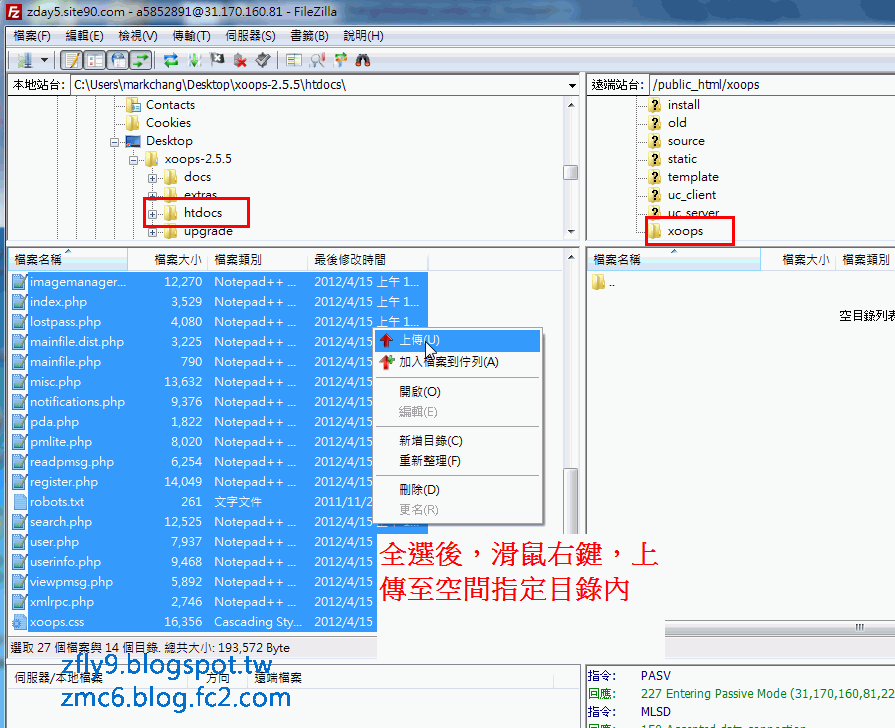Click the Reconnect to server icon
This screenshot has height=728, width=895.
click(x=263, y=60)
